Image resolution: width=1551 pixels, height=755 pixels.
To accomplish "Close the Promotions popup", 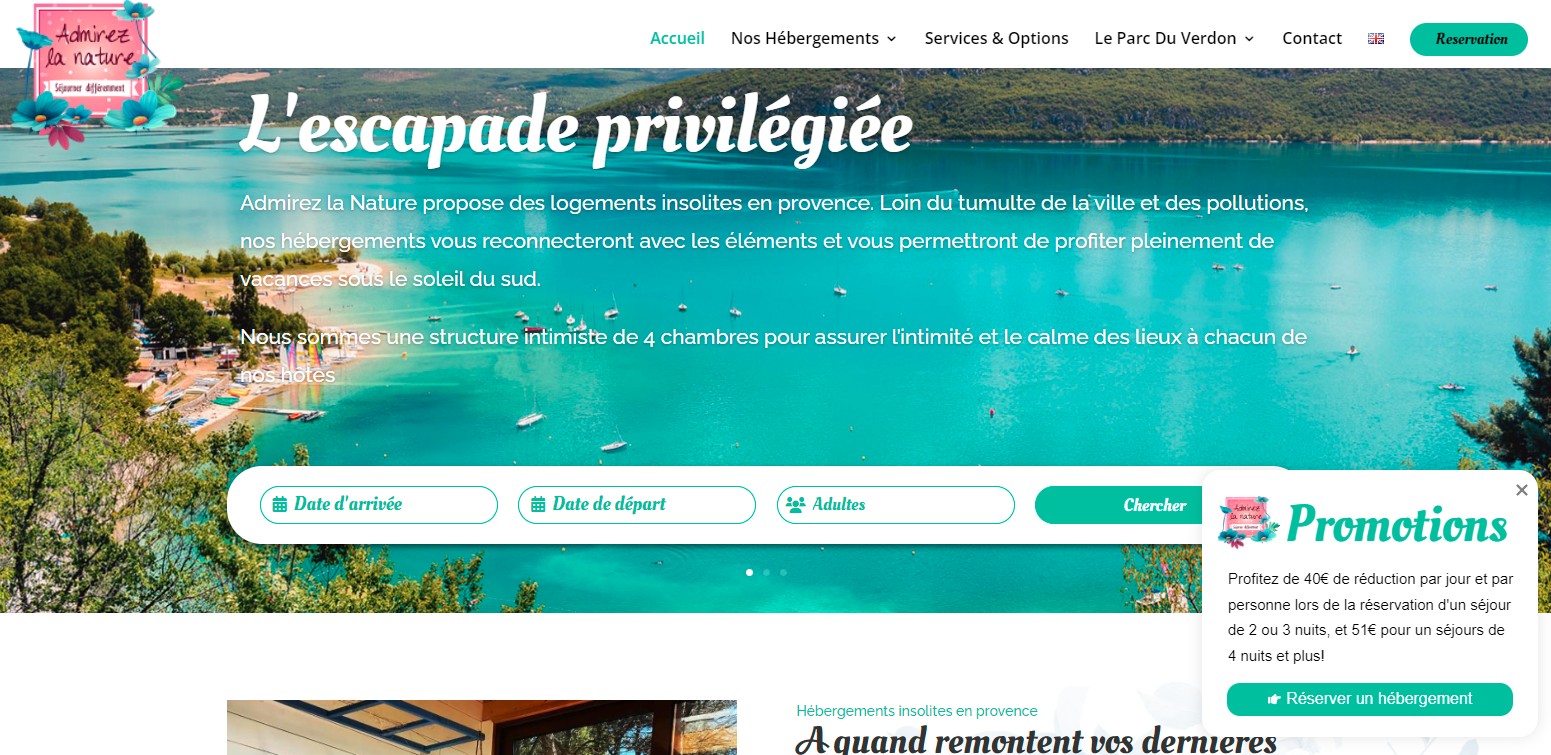I will [1522, 490].
